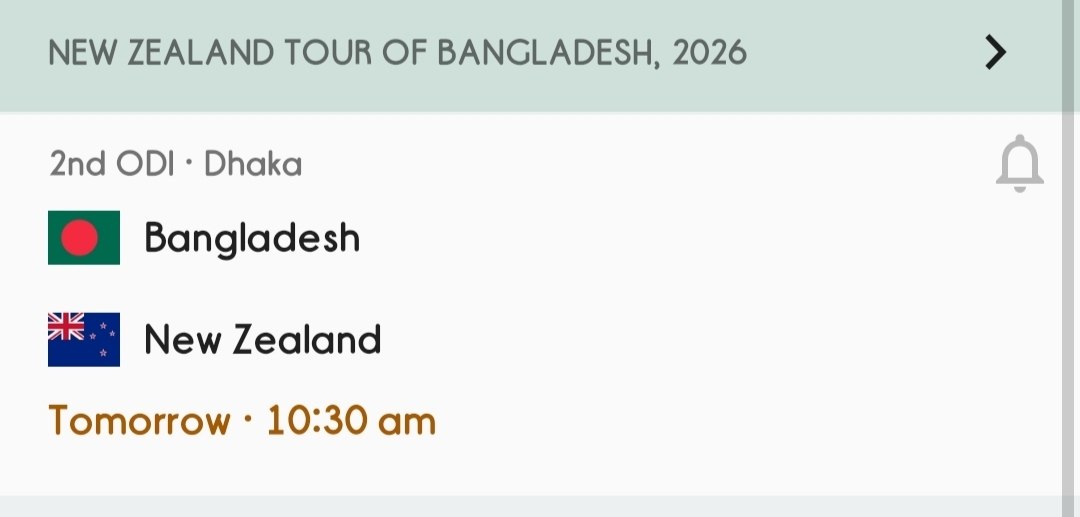
Task: Enable match reminder with bell icon
Action: (1019, 165)
